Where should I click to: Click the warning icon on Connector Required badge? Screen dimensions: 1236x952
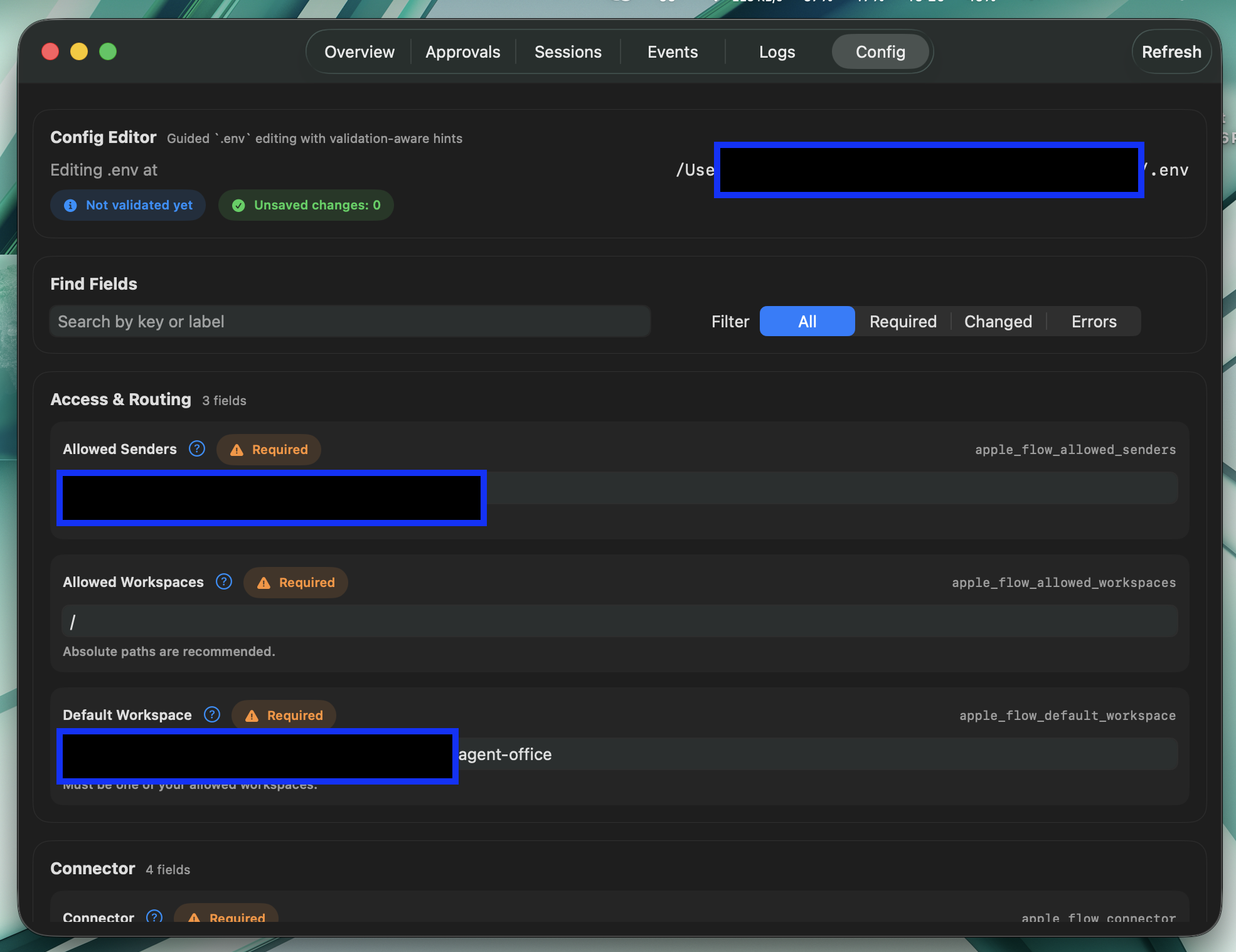click(194, 917)
